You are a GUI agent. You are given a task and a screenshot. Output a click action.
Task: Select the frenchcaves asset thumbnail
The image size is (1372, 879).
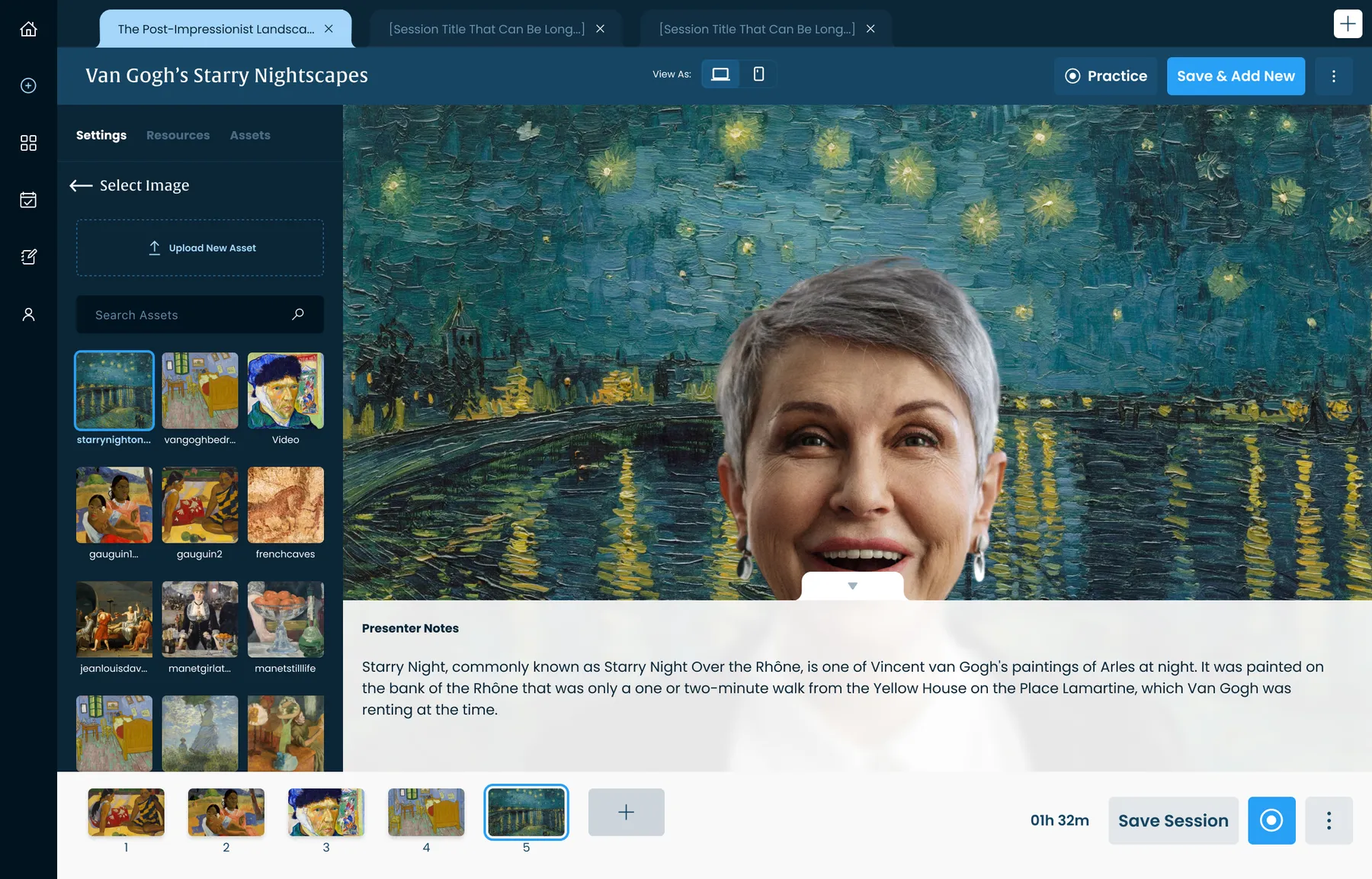[286, 505]
